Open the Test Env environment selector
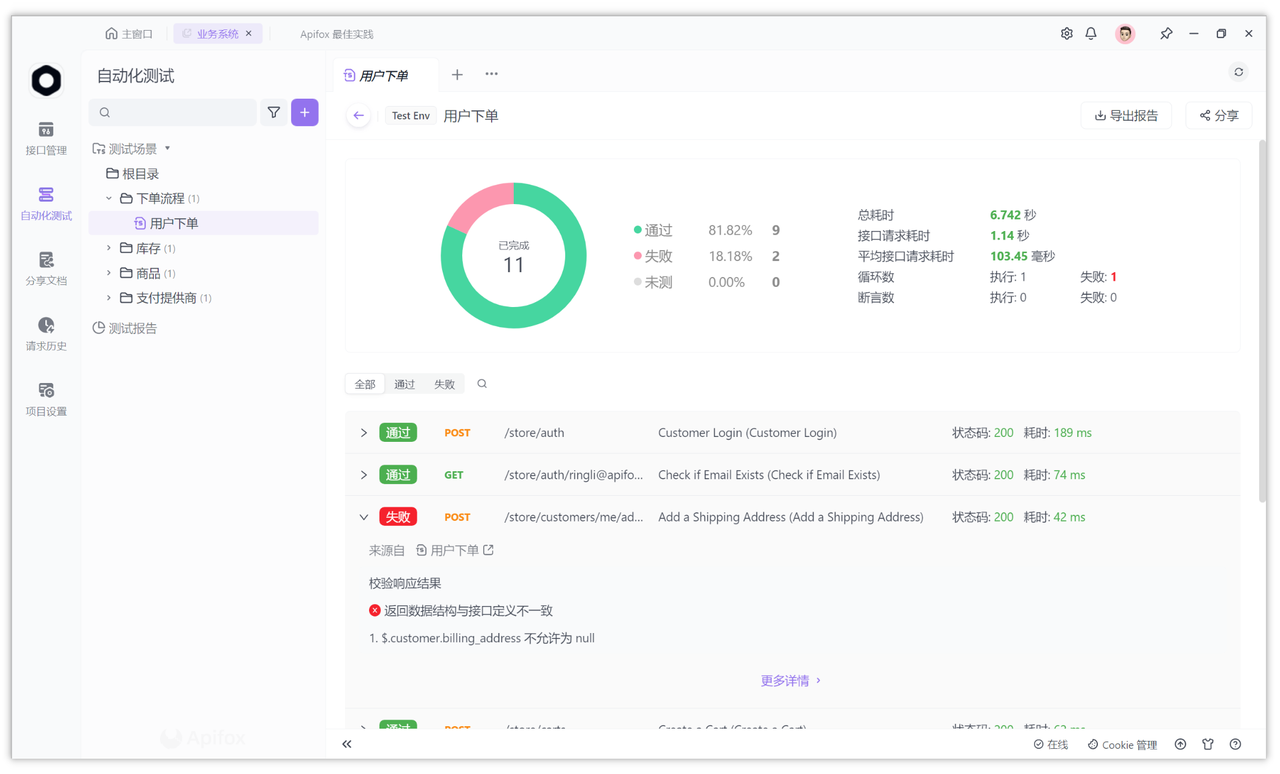 point(410,116)
